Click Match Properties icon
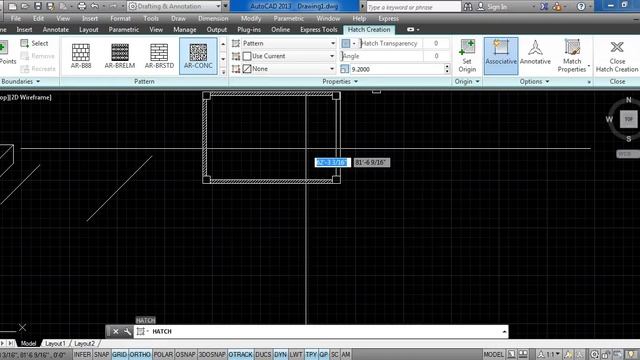The image size is (640, 360). tap(572, 47)
